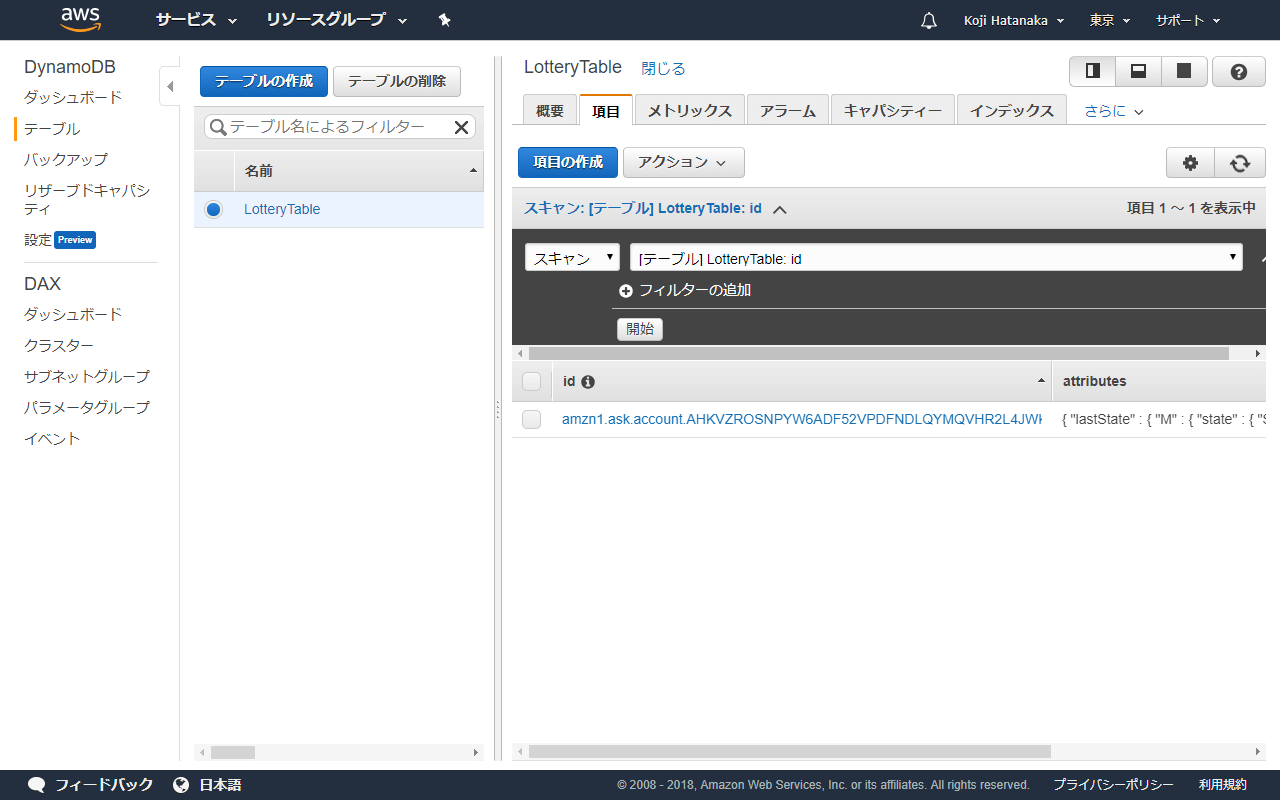
Task: Open the items settings gear icon
Action: click(1190, 163)
